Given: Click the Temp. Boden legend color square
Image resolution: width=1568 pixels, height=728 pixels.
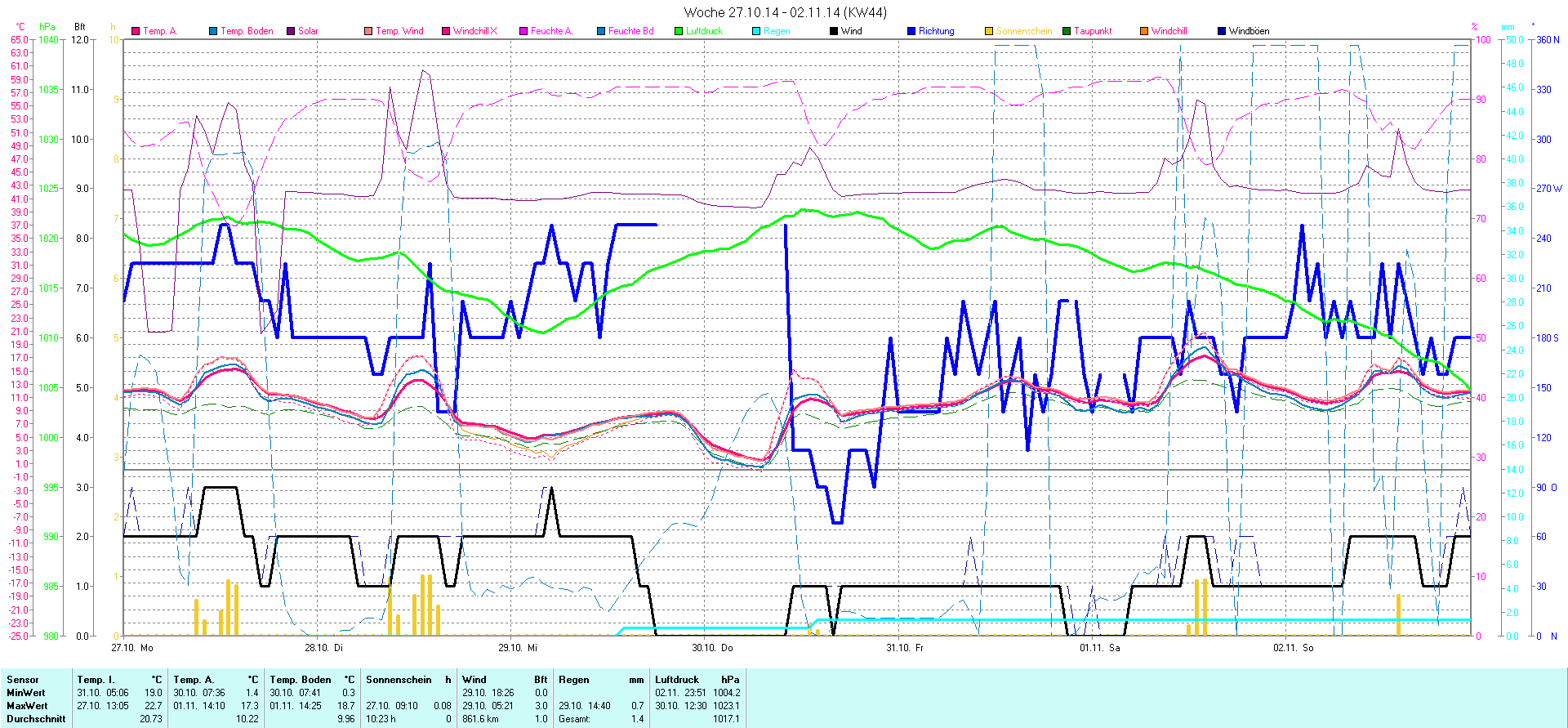Looking at the screenshot, I should click(213, 31).
